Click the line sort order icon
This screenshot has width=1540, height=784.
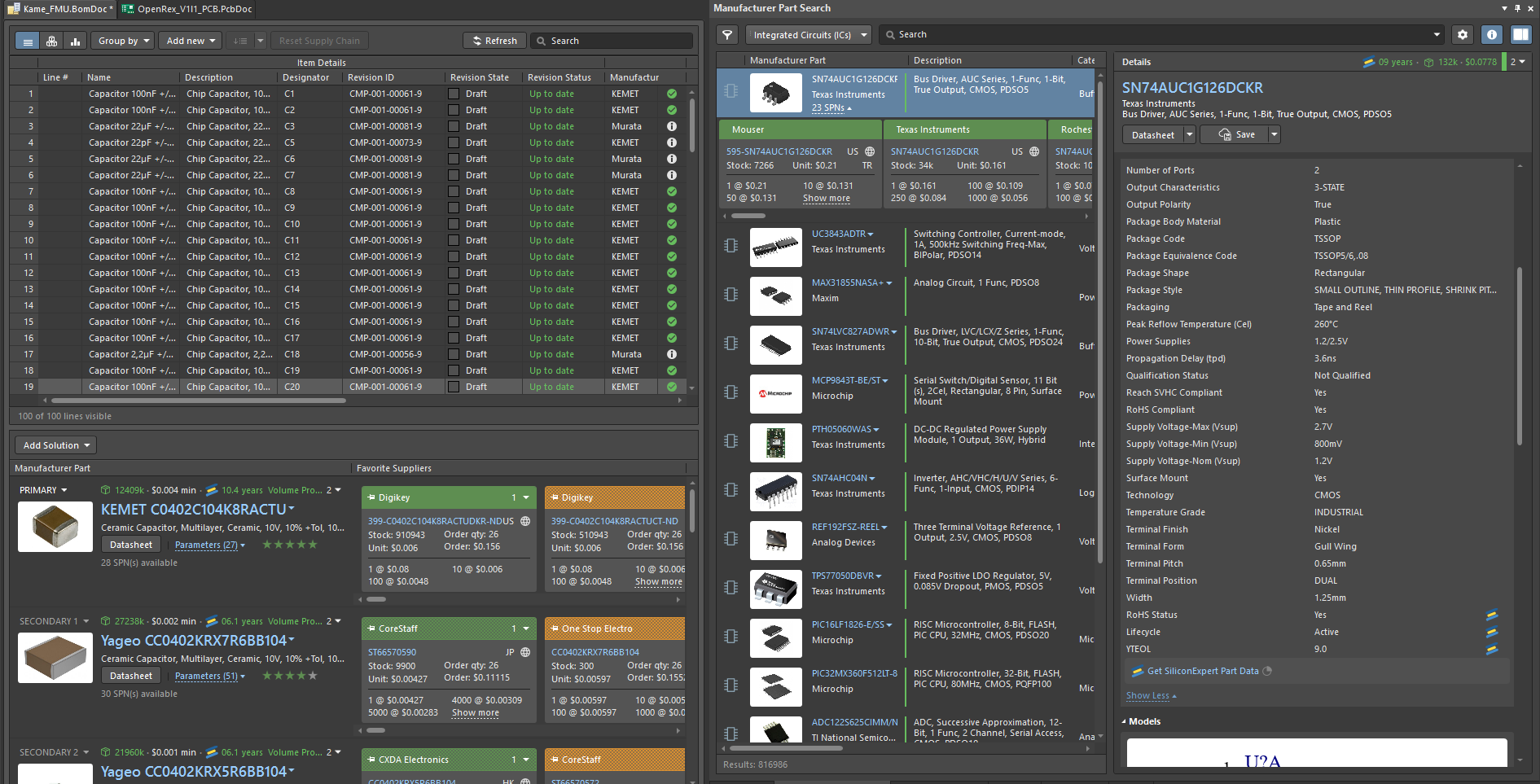coord(240,41)
